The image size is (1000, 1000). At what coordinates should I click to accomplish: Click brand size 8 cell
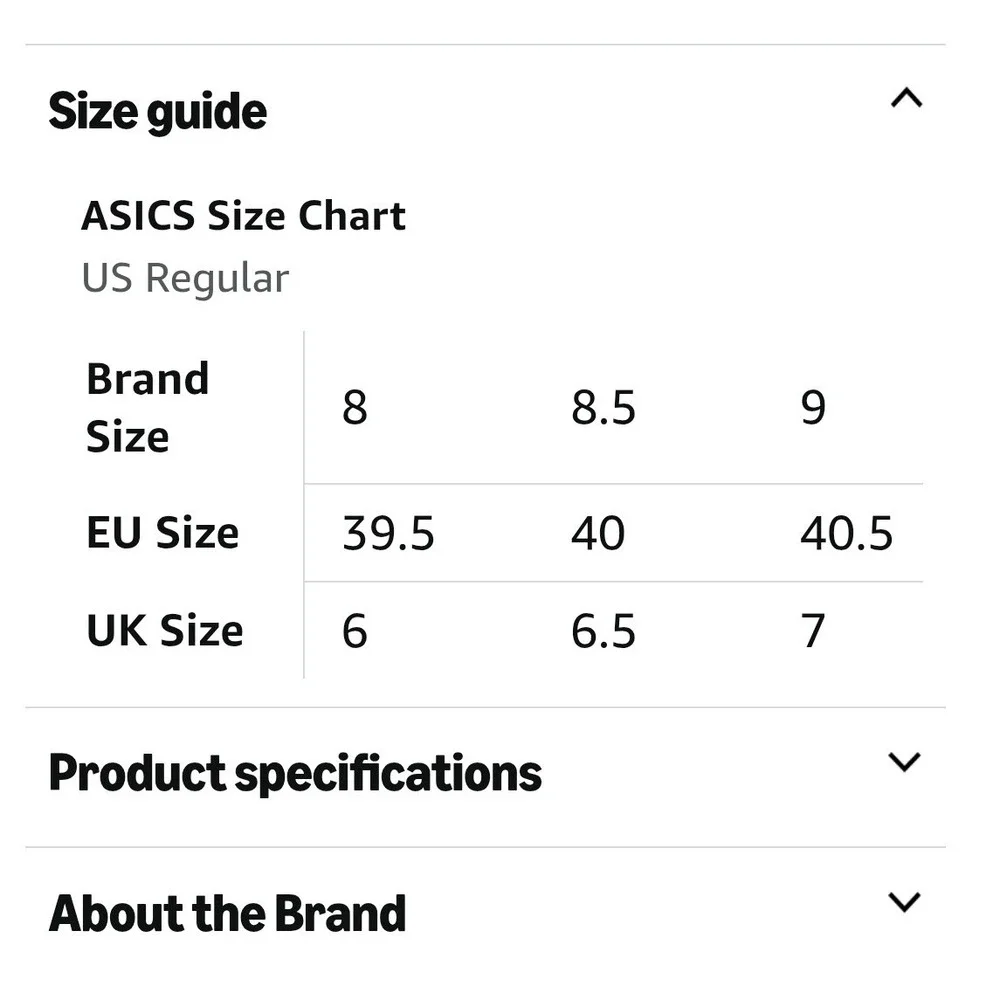tap(355, 408)
